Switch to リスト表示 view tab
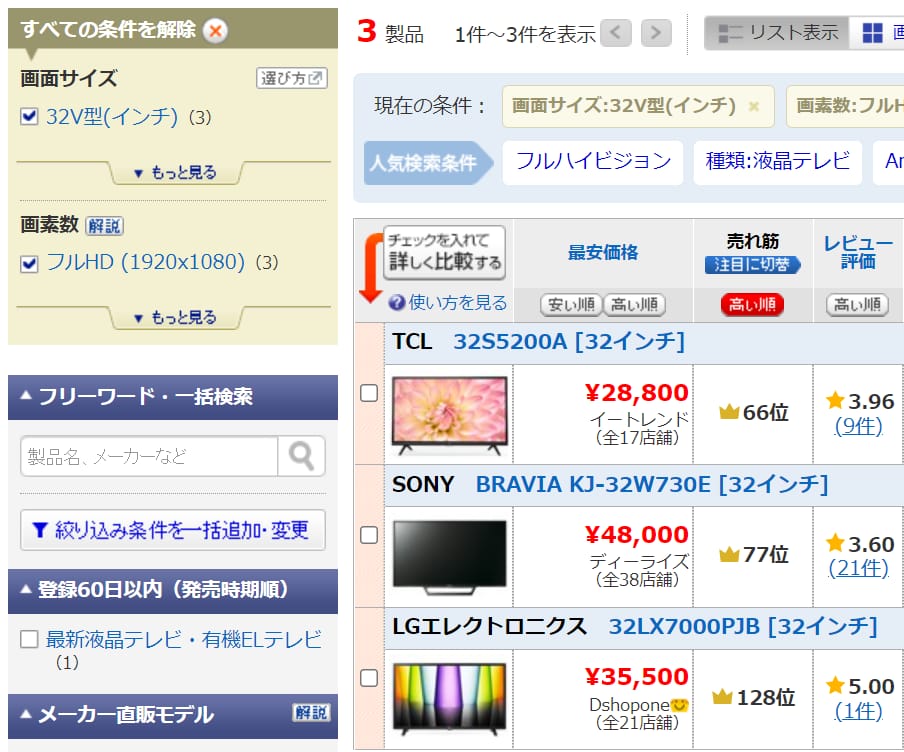 tap(777, 33)
